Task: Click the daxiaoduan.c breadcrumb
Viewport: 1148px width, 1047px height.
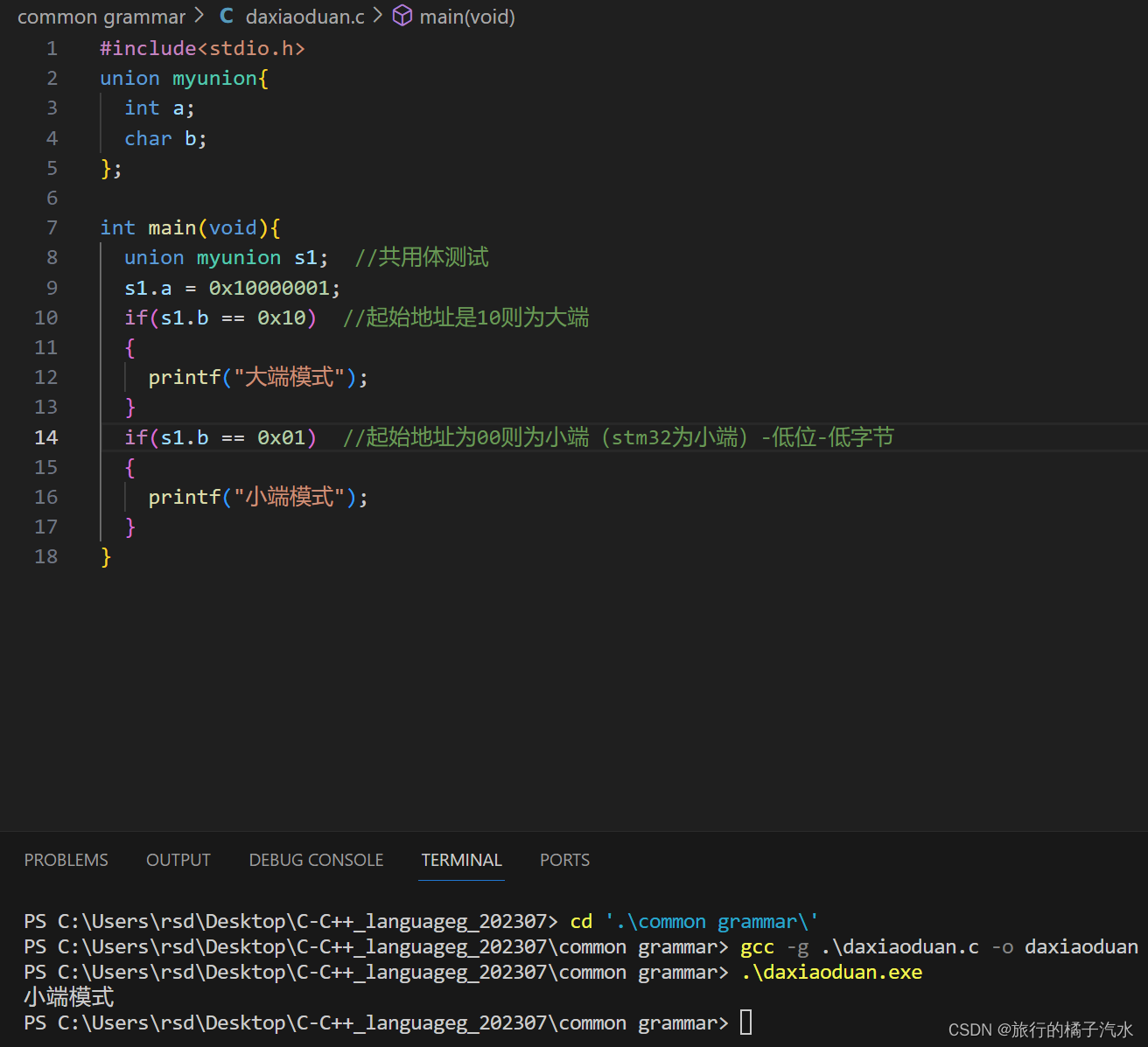Action: (x=304, y=17)
